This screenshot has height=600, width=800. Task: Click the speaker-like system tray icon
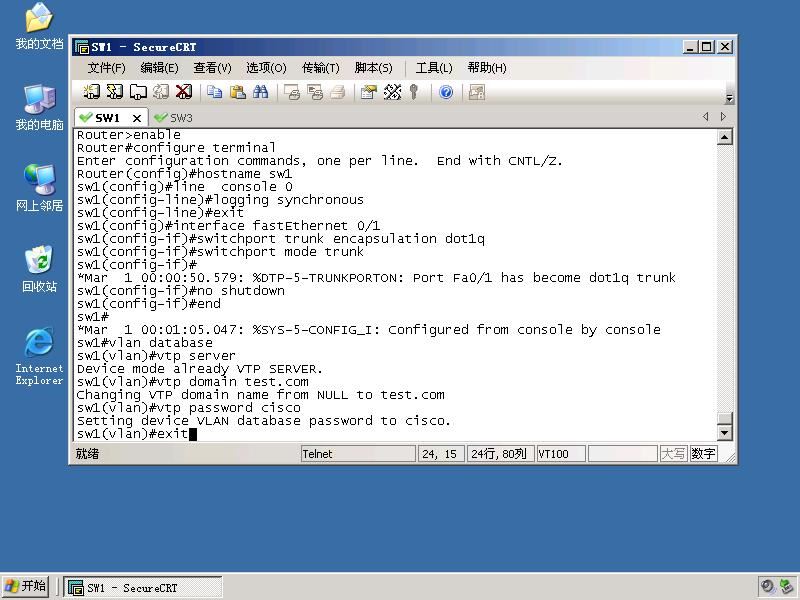tap(766, 587)
